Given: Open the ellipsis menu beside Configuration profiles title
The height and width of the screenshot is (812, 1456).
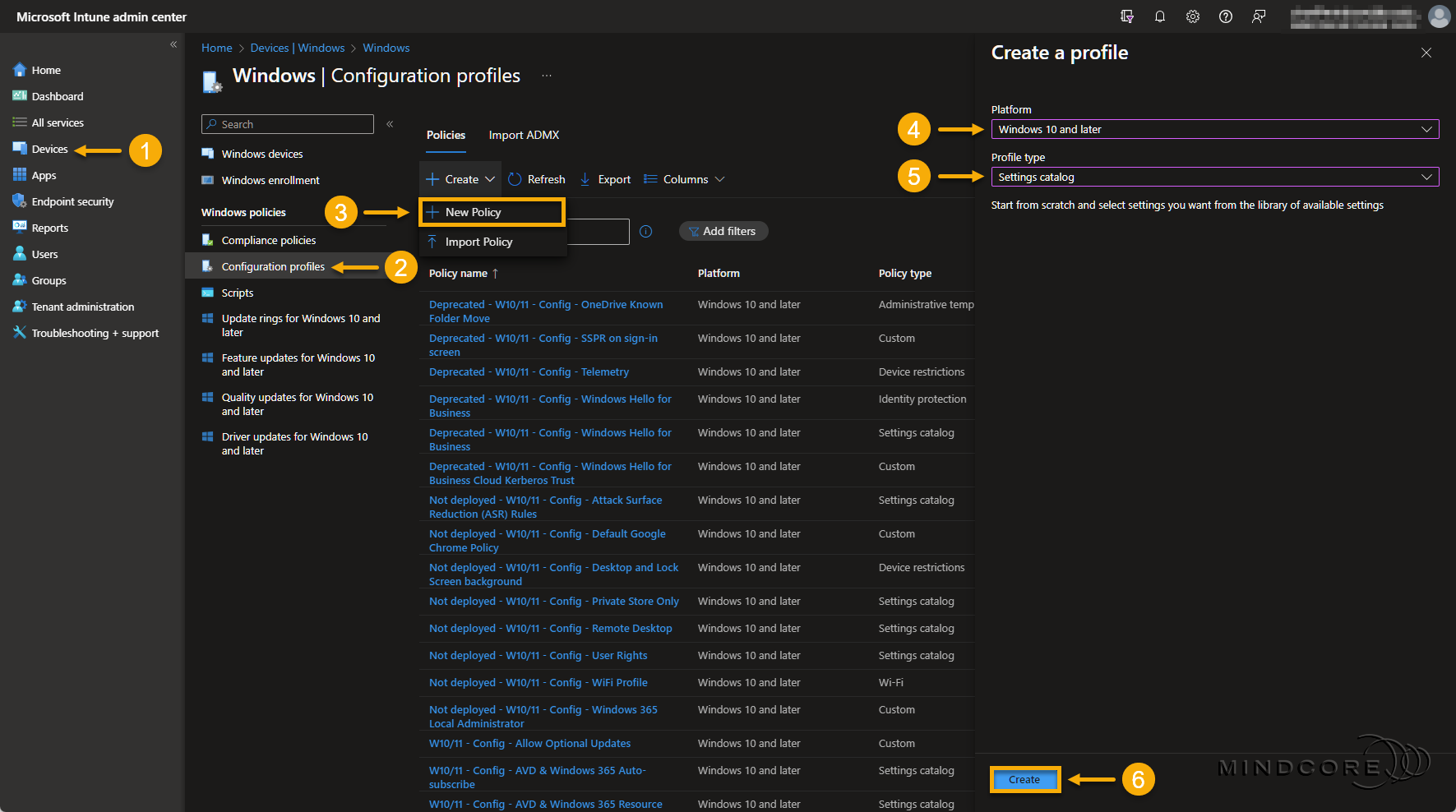Looking at the screenshot, I should point(547,76).
